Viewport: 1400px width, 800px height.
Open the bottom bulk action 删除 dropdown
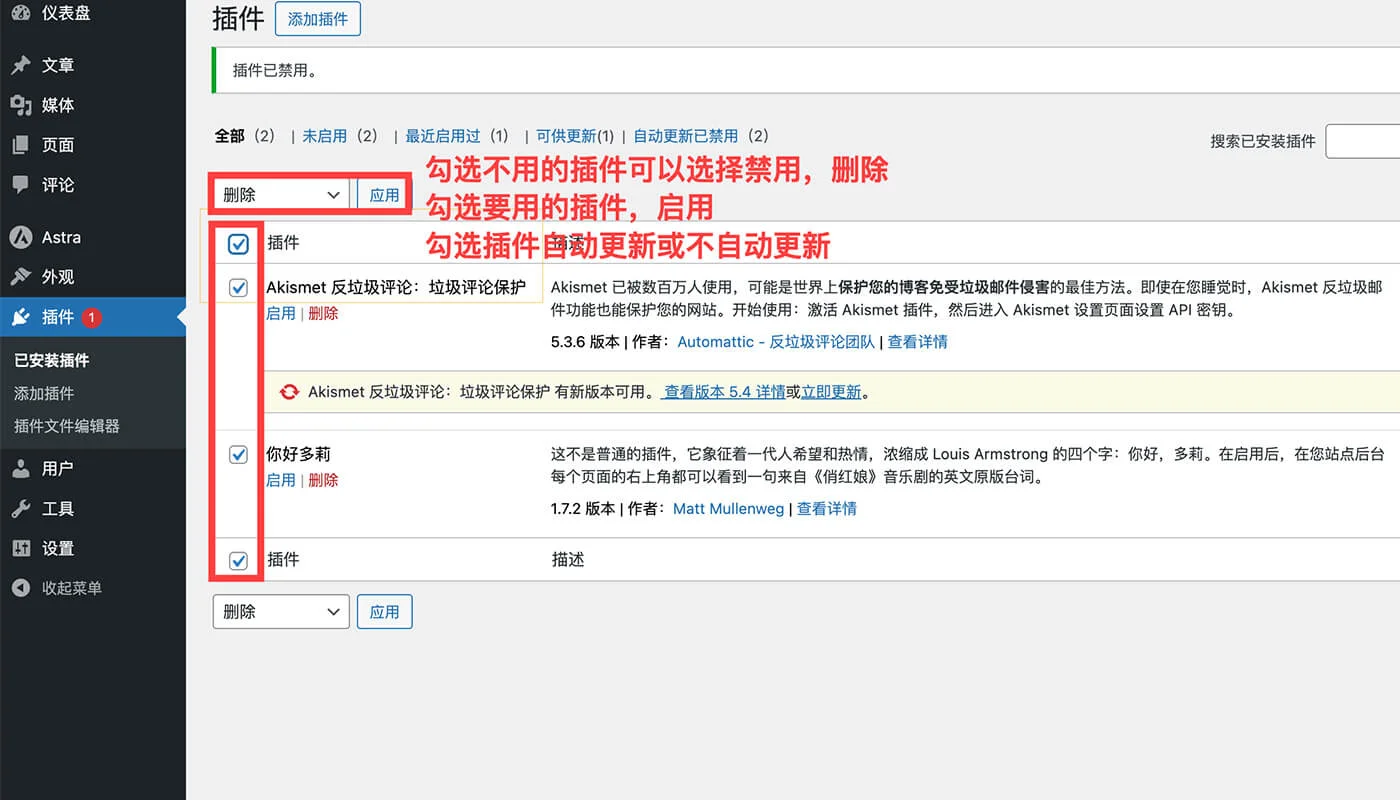point(280,612)
